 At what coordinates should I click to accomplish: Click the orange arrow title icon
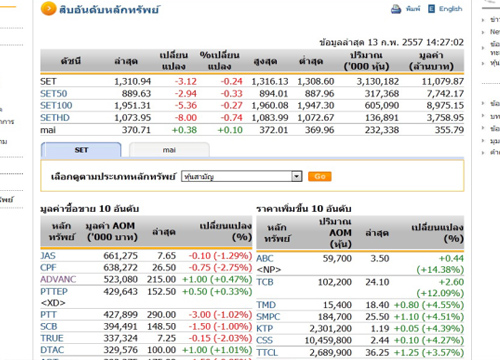pos(48,9)
